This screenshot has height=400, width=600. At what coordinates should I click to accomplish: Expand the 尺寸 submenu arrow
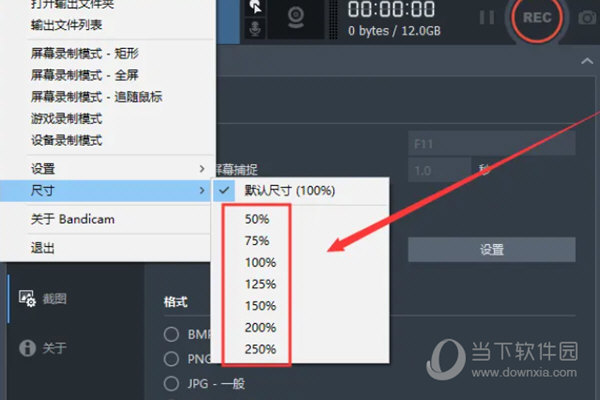coord(202,190)
